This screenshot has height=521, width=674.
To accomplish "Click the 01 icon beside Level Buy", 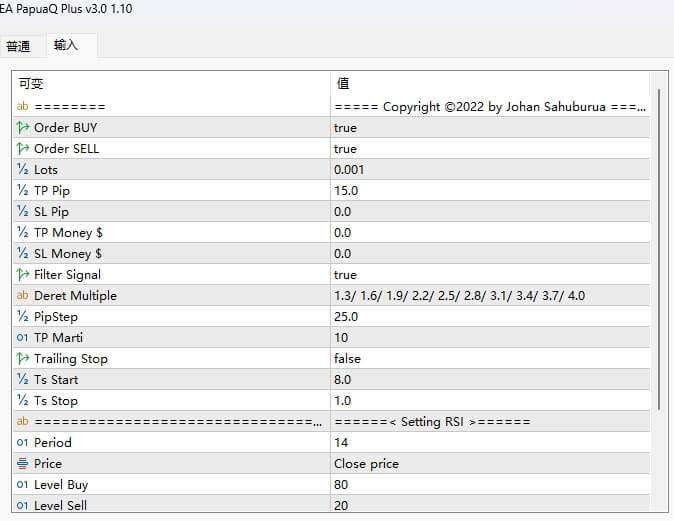I will pyautogui.click(x=22, y=484).
